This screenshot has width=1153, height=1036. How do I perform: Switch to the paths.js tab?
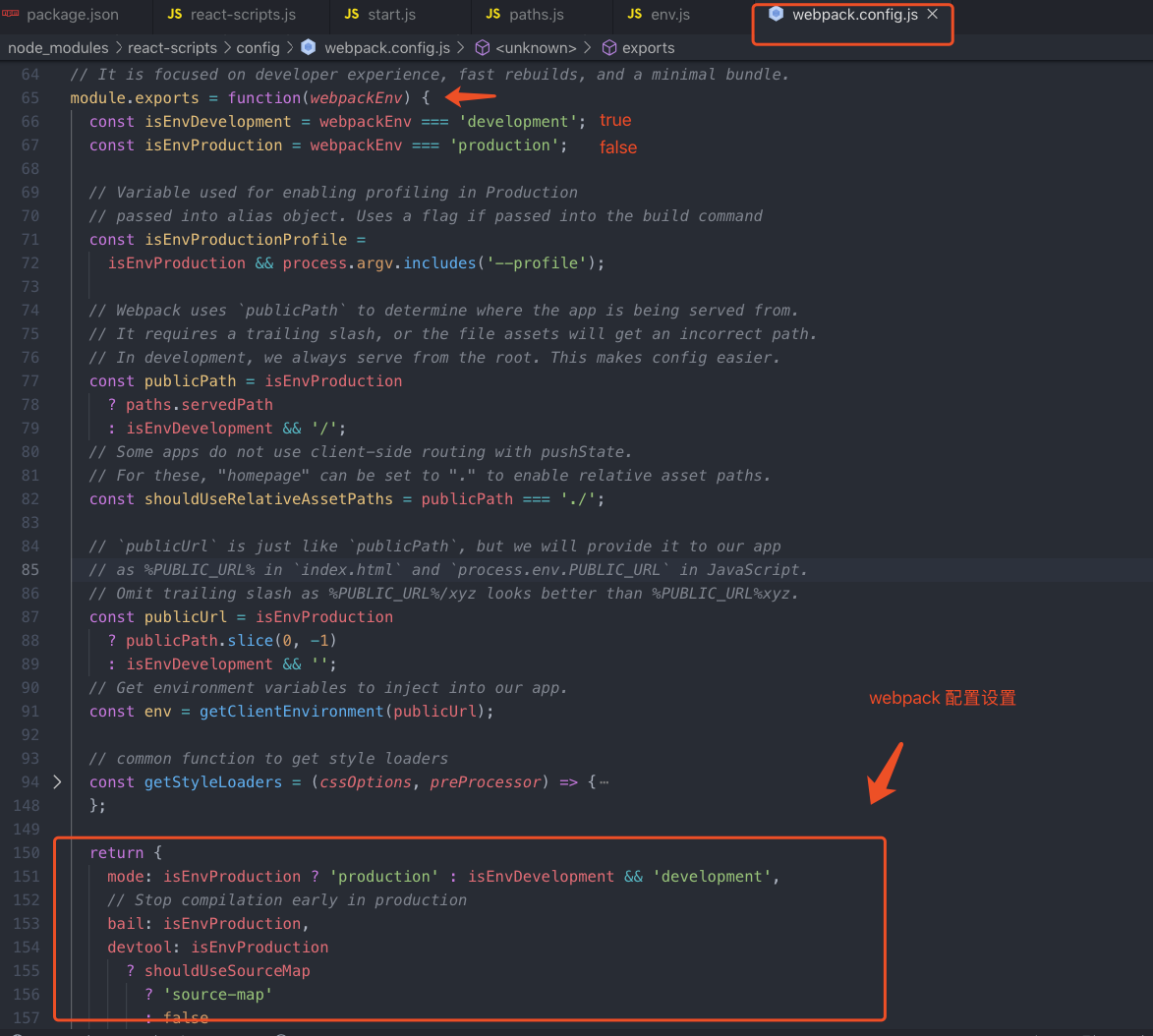click(536, 15)
